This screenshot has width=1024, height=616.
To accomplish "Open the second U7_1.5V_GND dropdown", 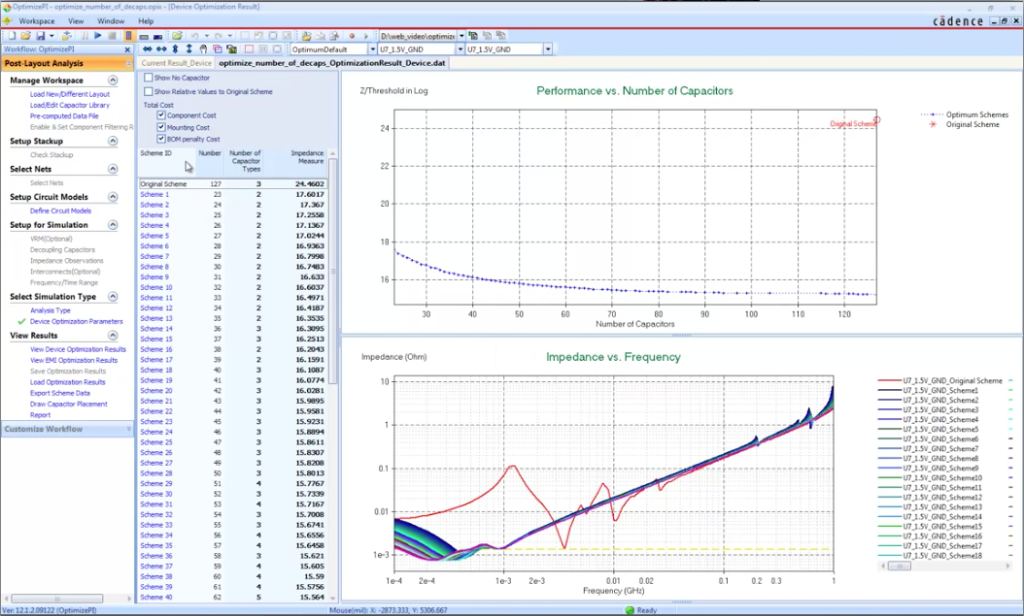I will click(548, 50).
